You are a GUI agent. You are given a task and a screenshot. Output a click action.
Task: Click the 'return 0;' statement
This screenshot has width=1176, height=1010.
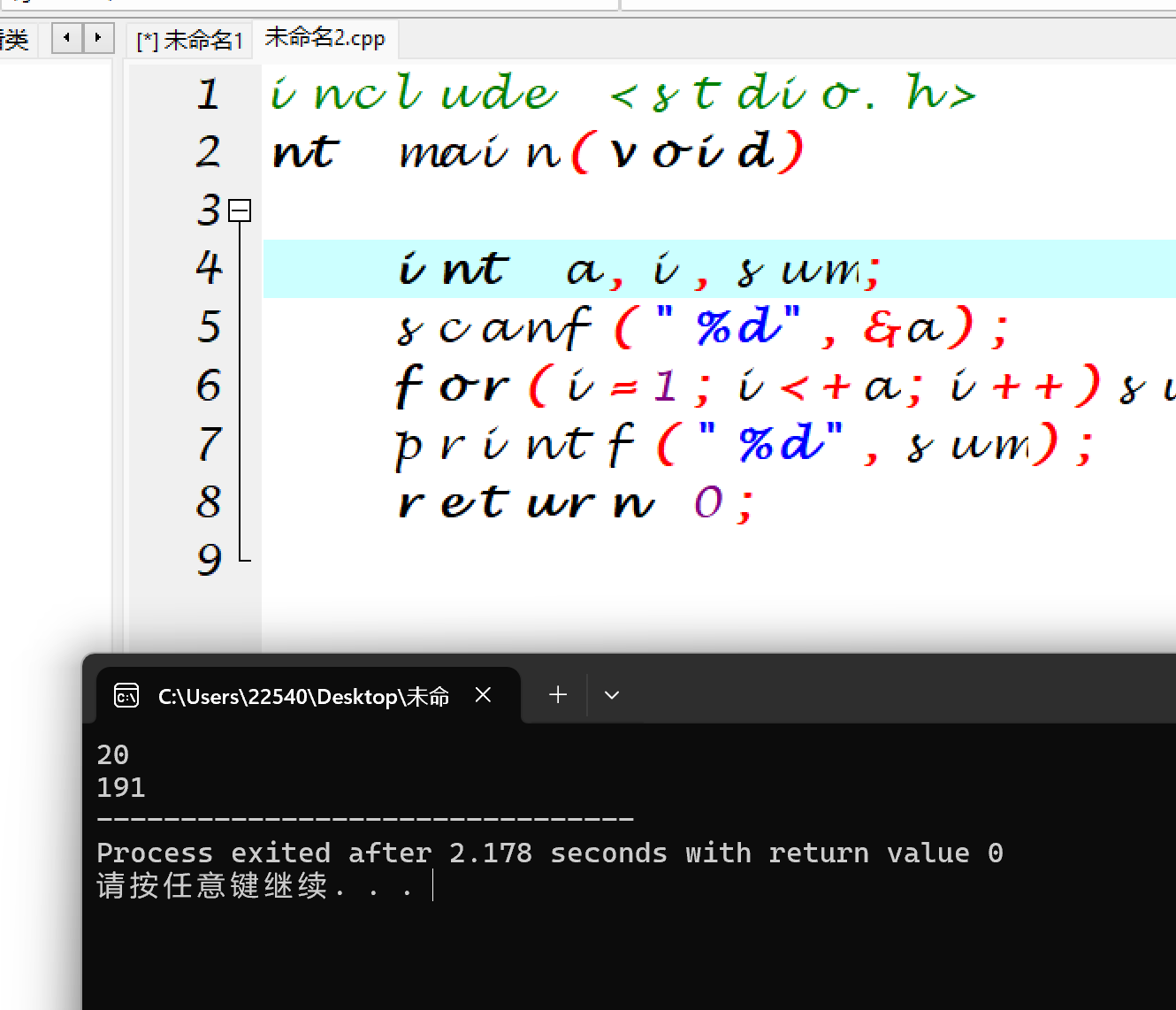click(575, 503)
